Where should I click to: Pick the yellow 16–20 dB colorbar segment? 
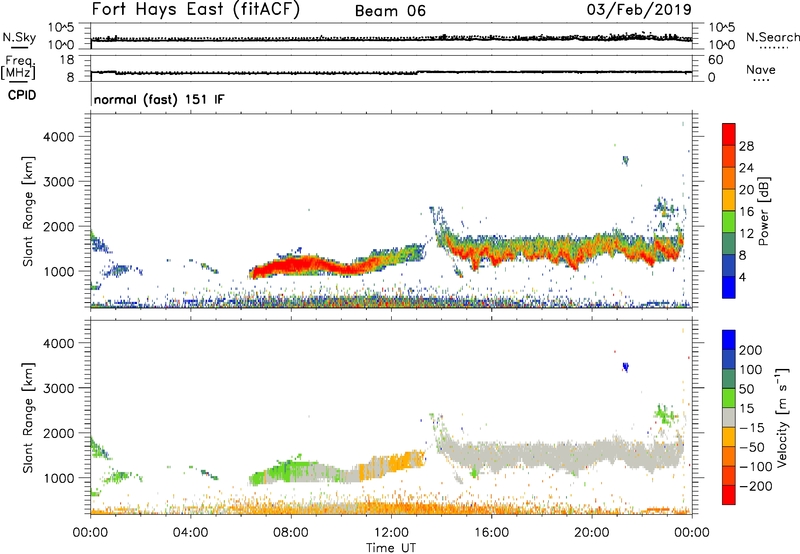point(729,200)
